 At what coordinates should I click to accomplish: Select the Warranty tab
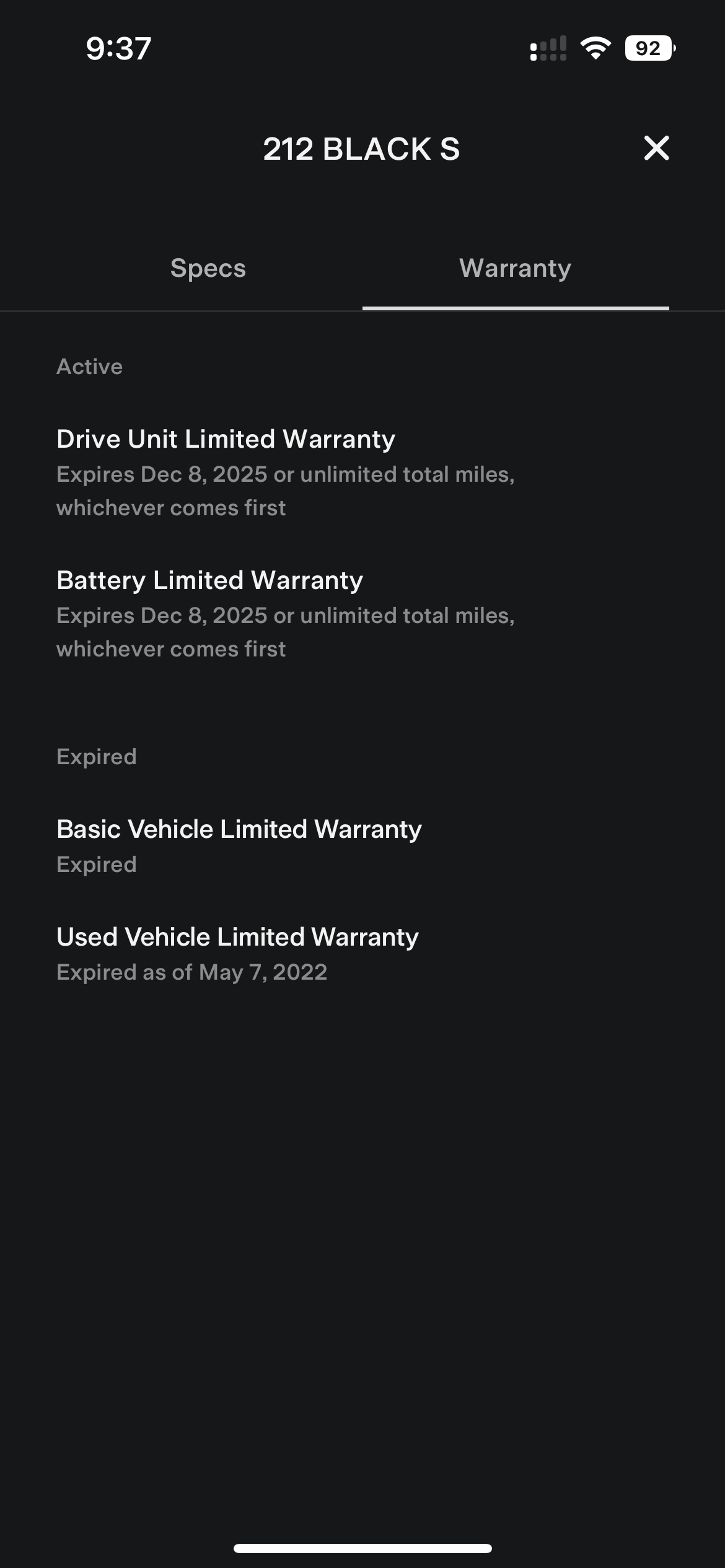coord(515,268)
